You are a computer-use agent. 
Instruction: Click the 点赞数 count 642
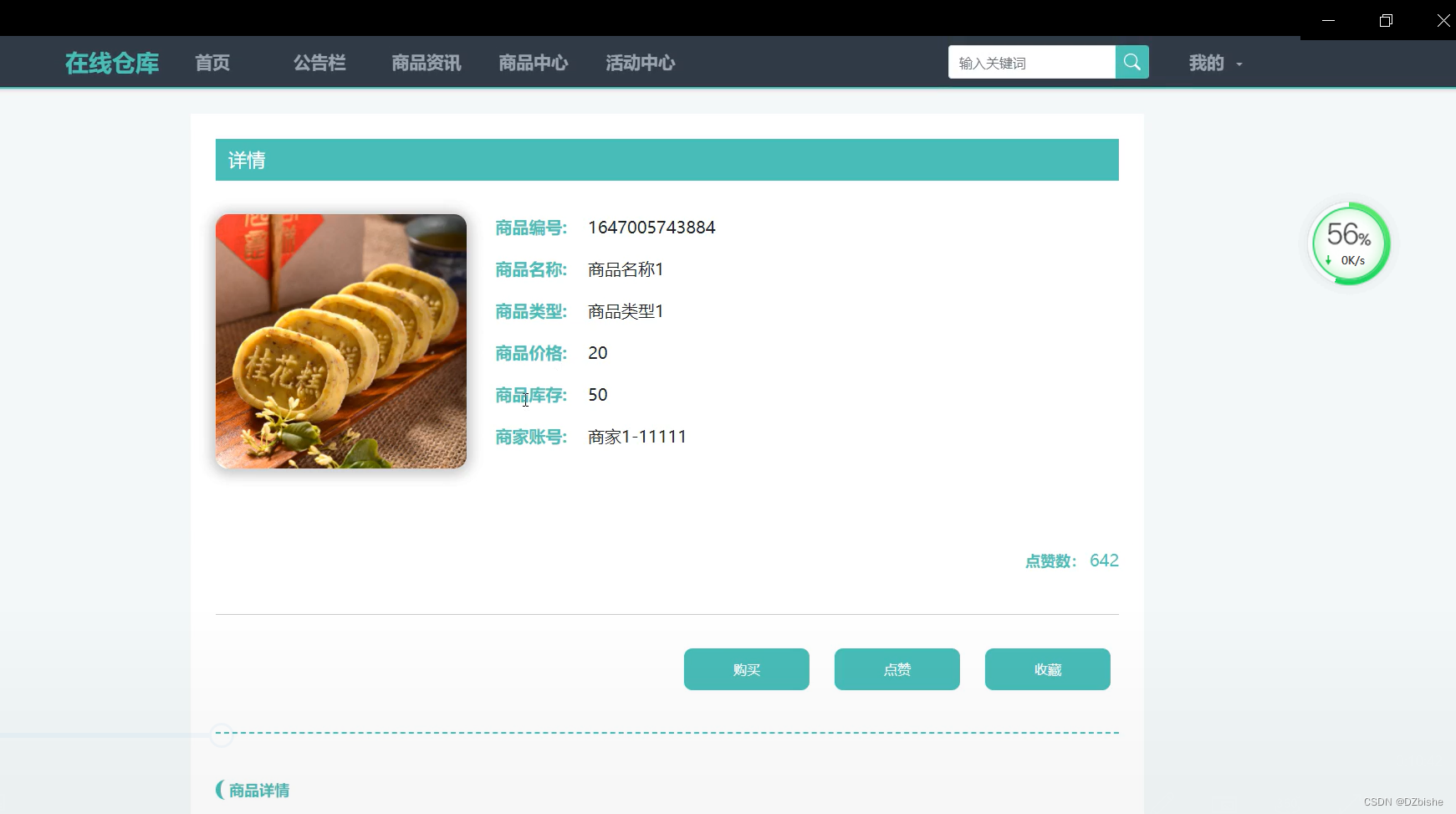(x=1104, y=561)
